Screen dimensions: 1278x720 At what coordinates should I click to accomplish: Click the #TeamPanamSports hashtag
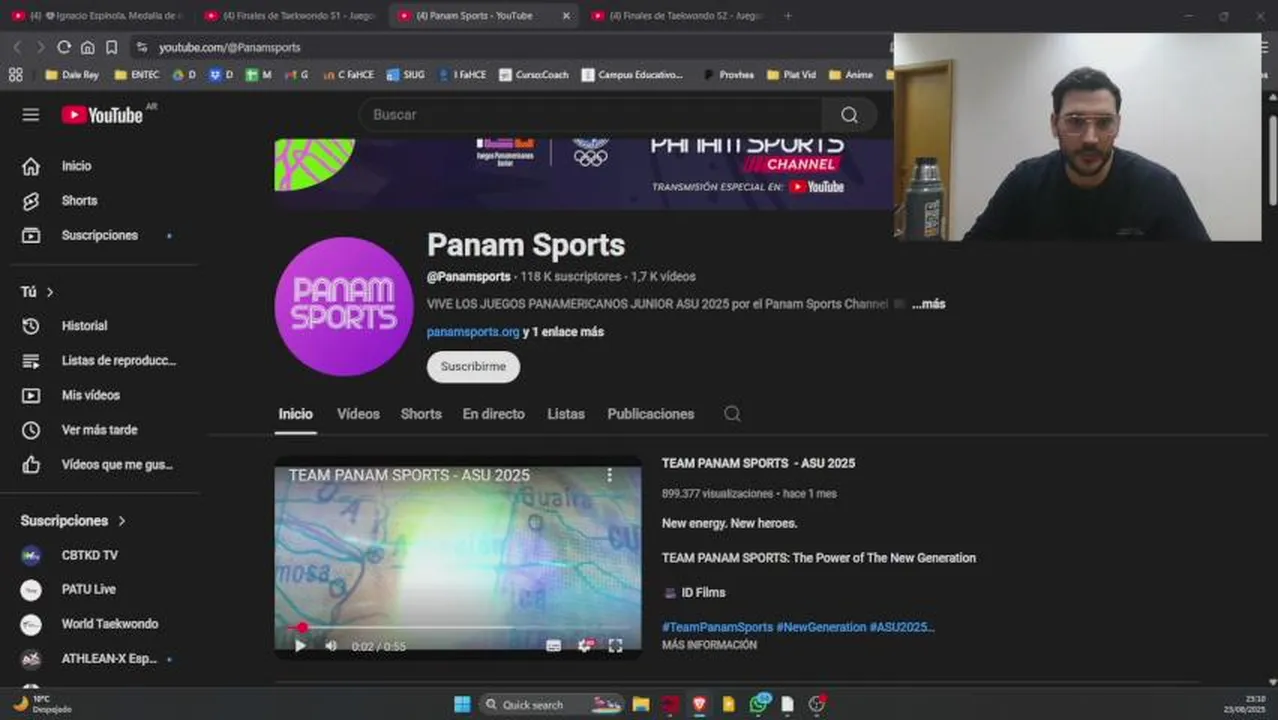coord(717,628)
